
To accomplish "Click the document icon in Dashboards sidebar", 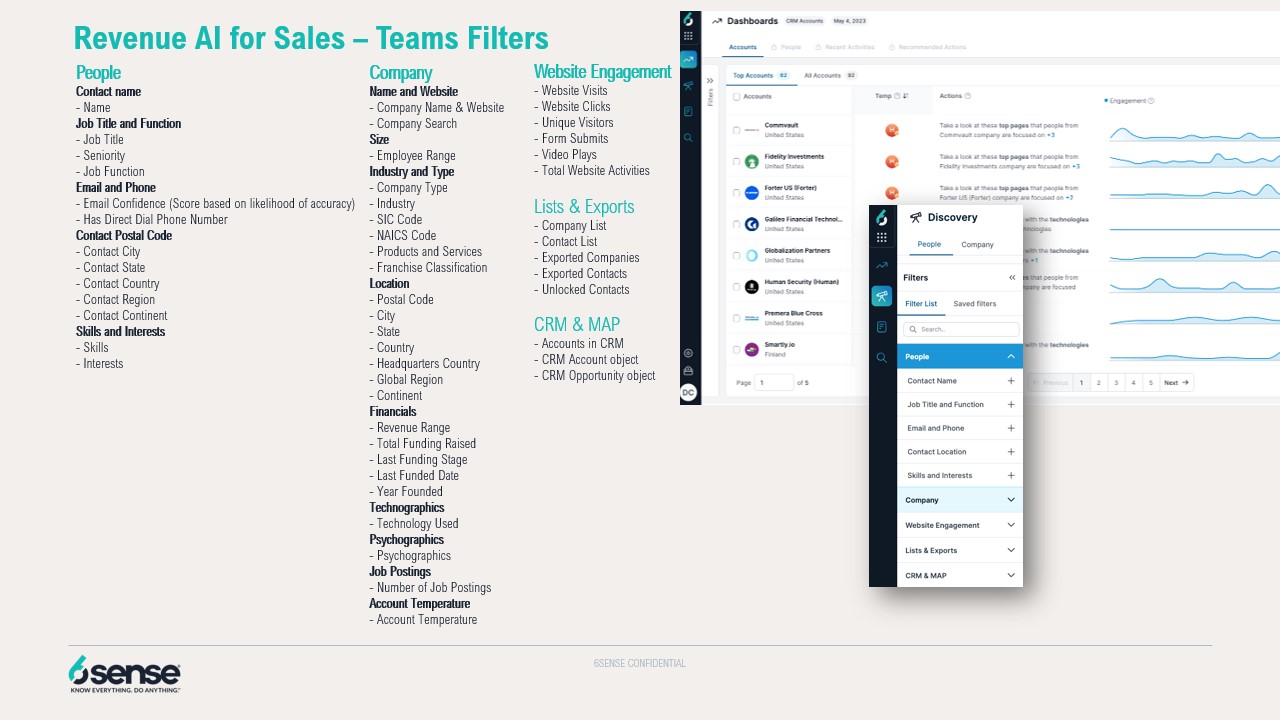I will pyautogui.click(x=688, y=111).
